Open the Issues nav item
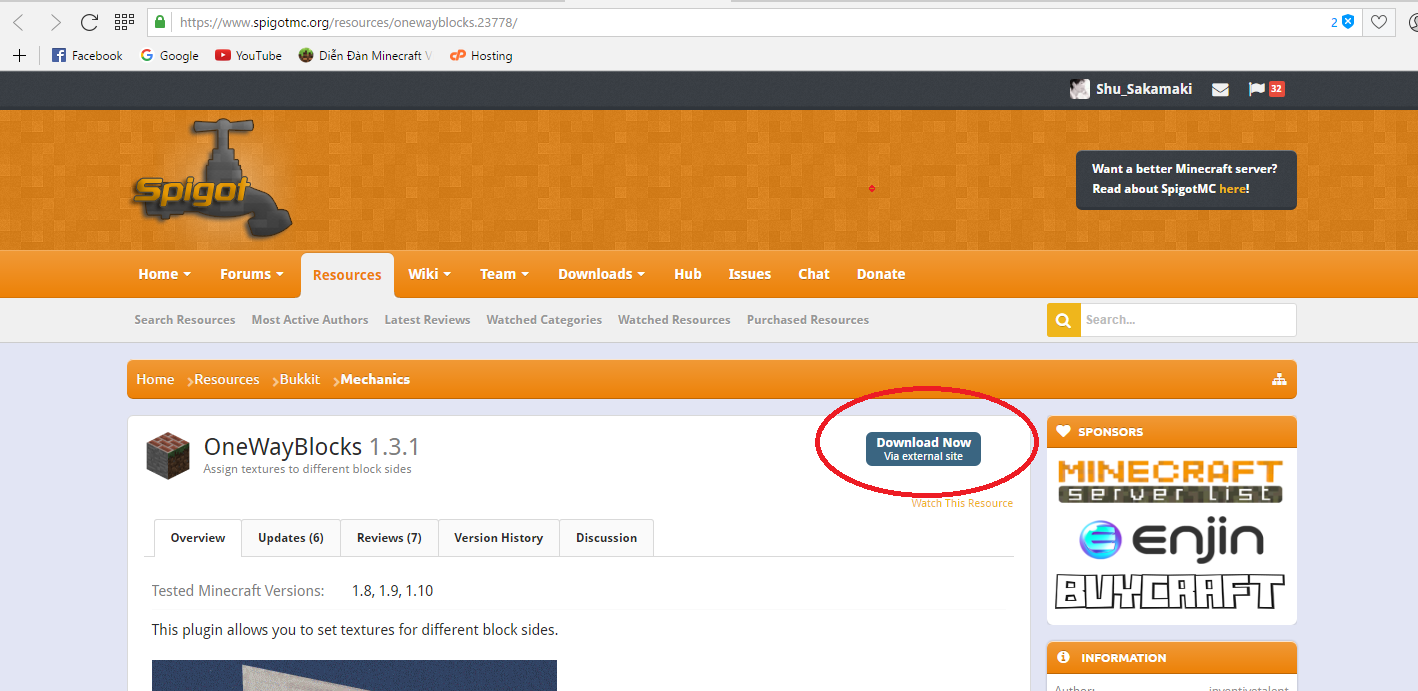The image size is (1418, 691). click(750, 274)
